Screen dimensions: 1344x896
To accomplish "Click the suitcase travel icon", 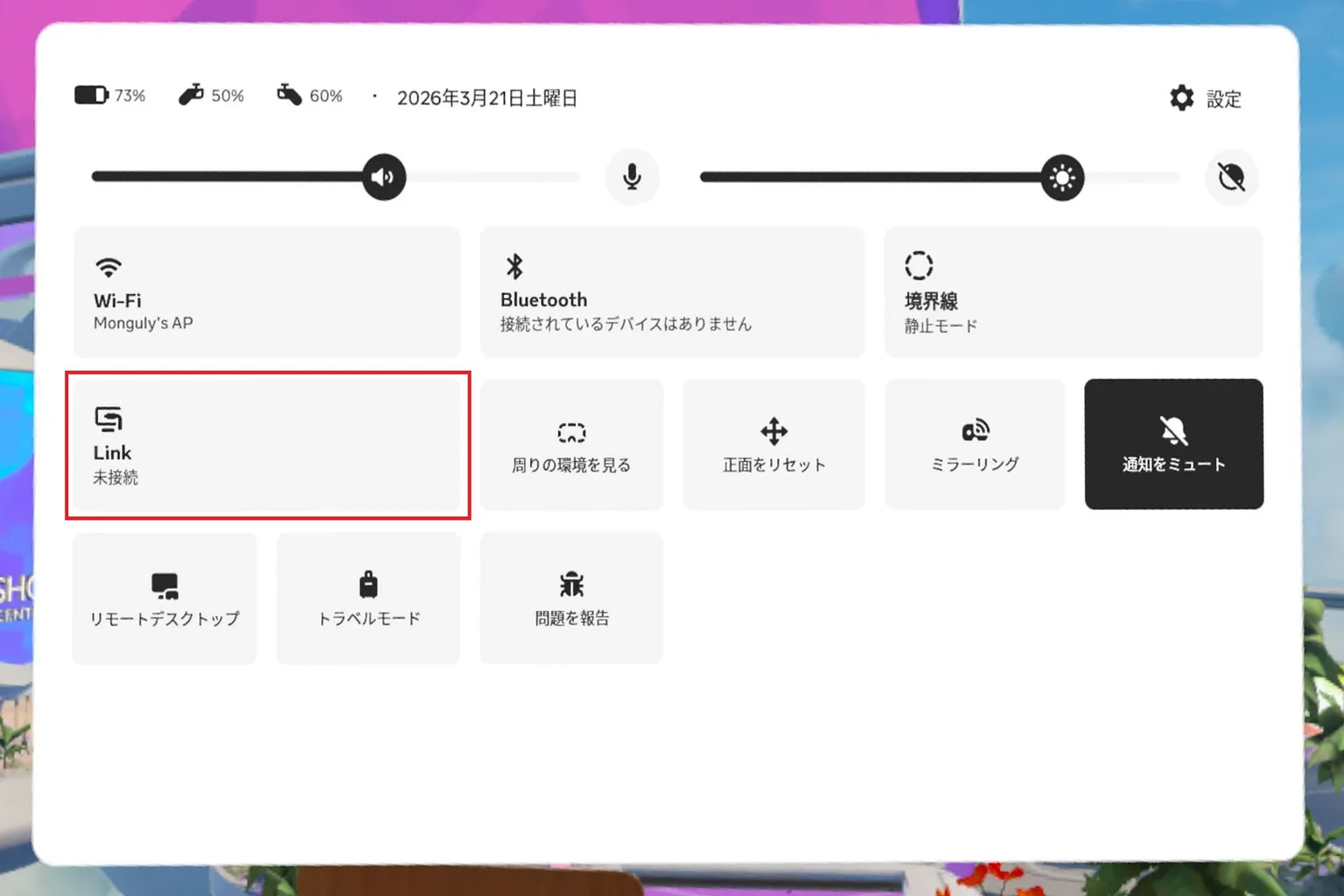I will tap(368, 584).
